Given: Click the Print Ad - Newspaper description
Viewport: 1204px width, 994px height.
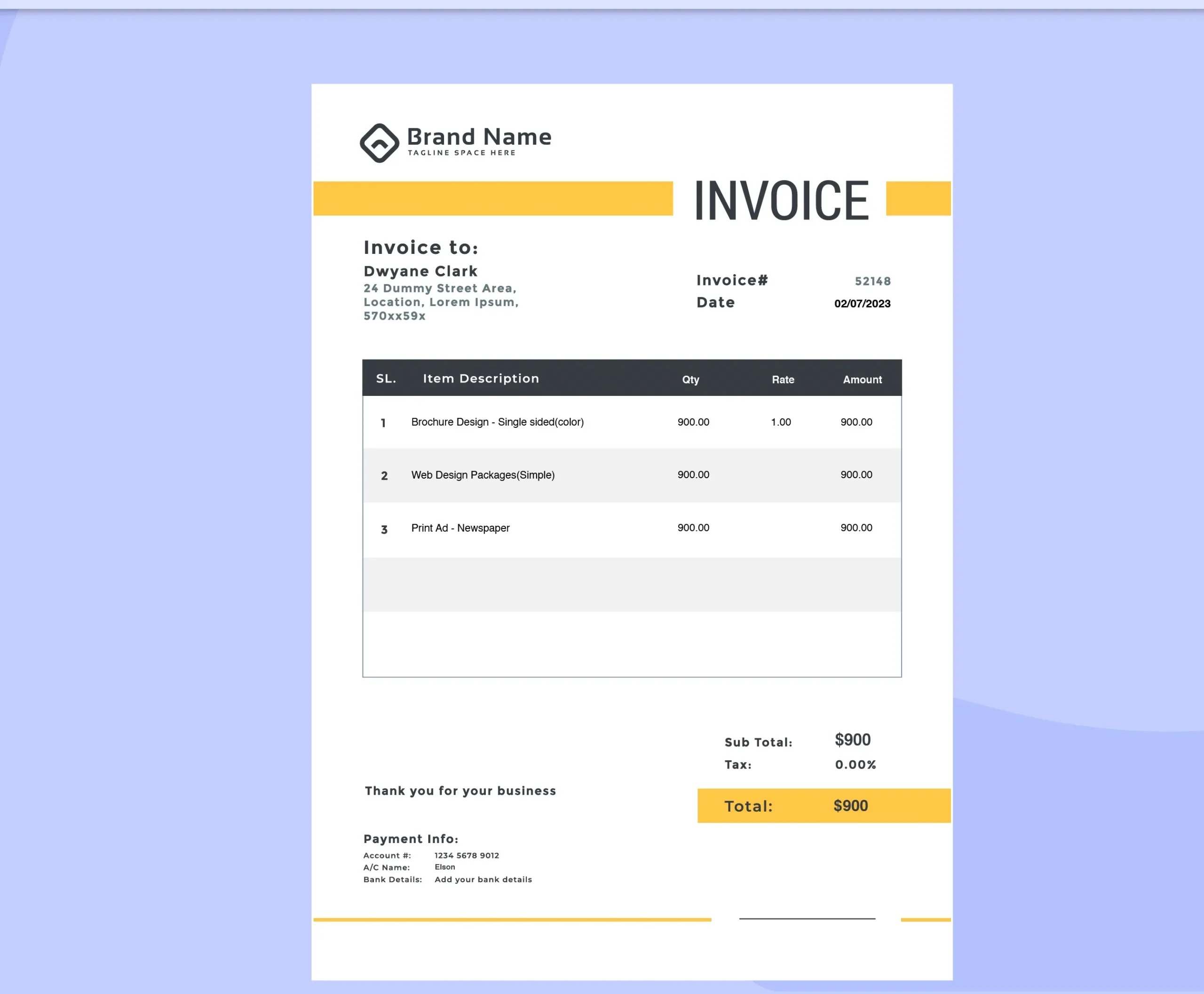Looking at the screenshot, I should (460, 528).
